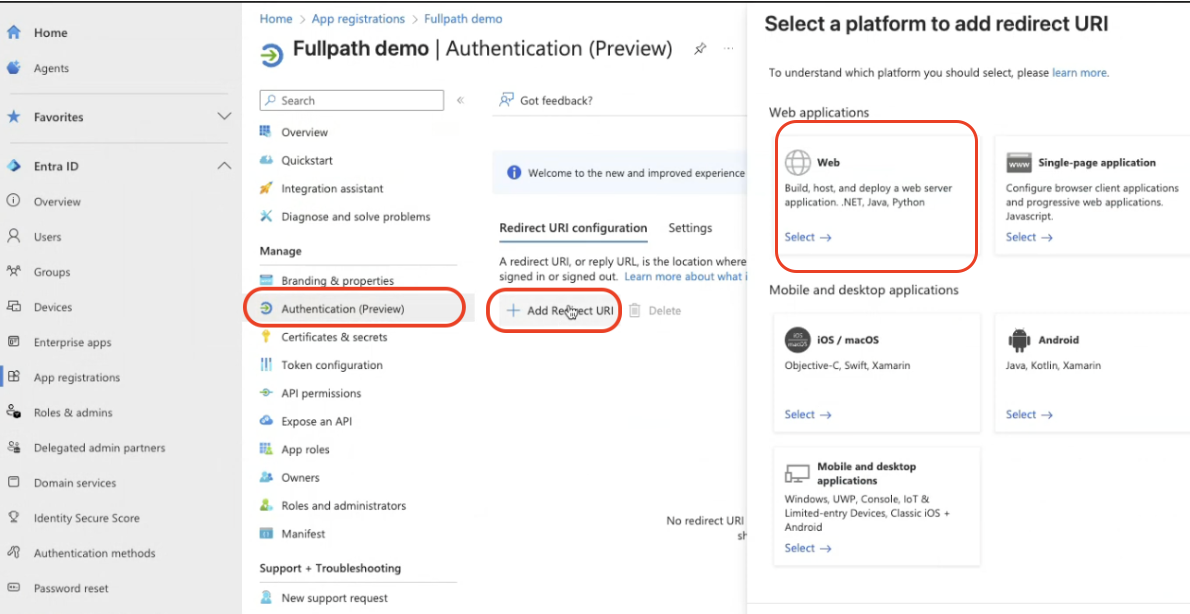Open the learn more link
This screenshot has height=614, width=1190.
[1079, 73]
